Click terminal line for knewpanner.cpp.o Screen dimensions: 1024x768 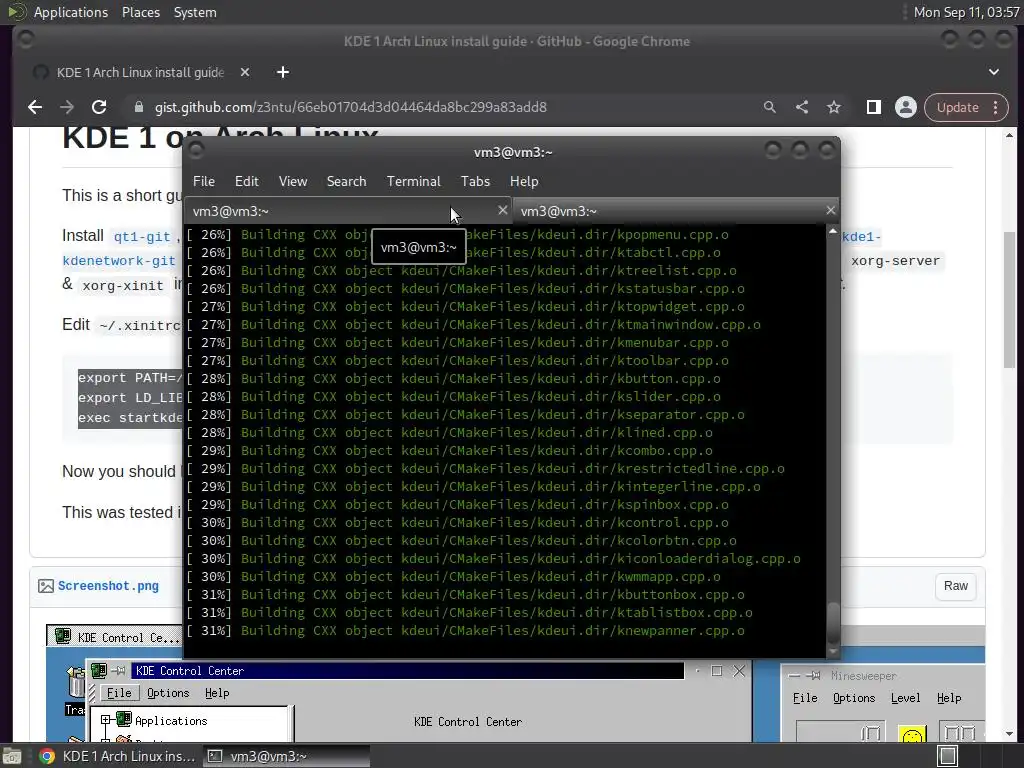(465, 631)
